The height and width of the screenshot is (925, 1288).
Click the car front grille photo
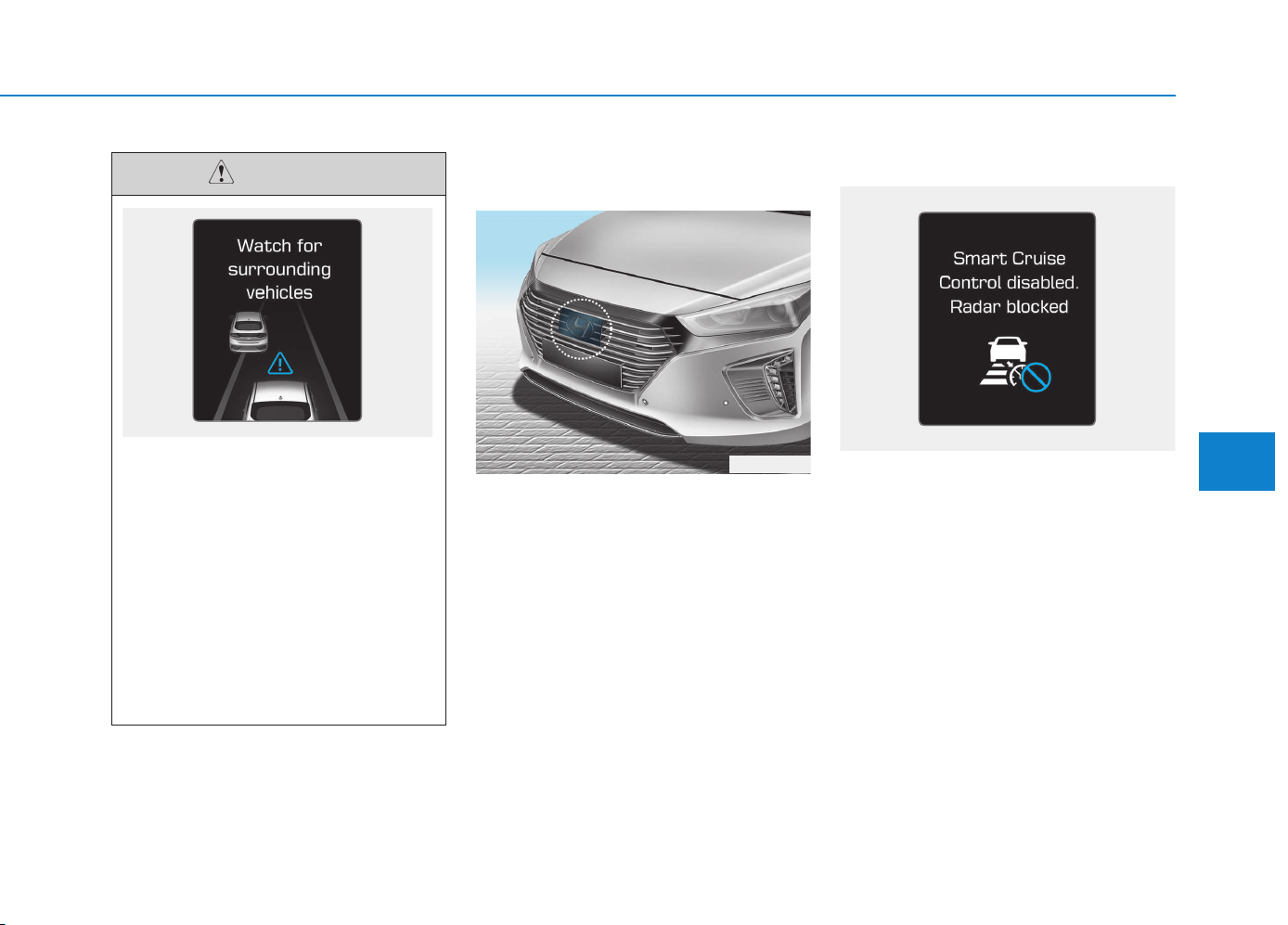643,342
